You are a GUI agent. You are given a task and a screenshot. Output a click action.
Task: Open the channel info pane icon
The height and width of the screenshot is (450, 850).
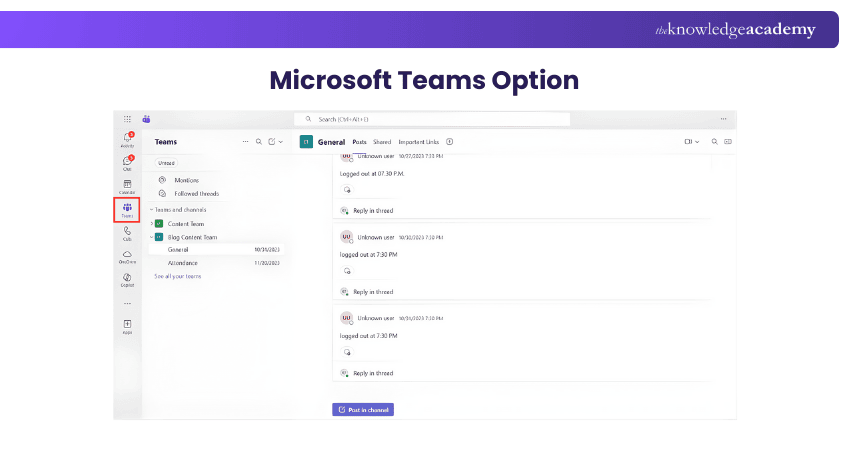[728, 142]
